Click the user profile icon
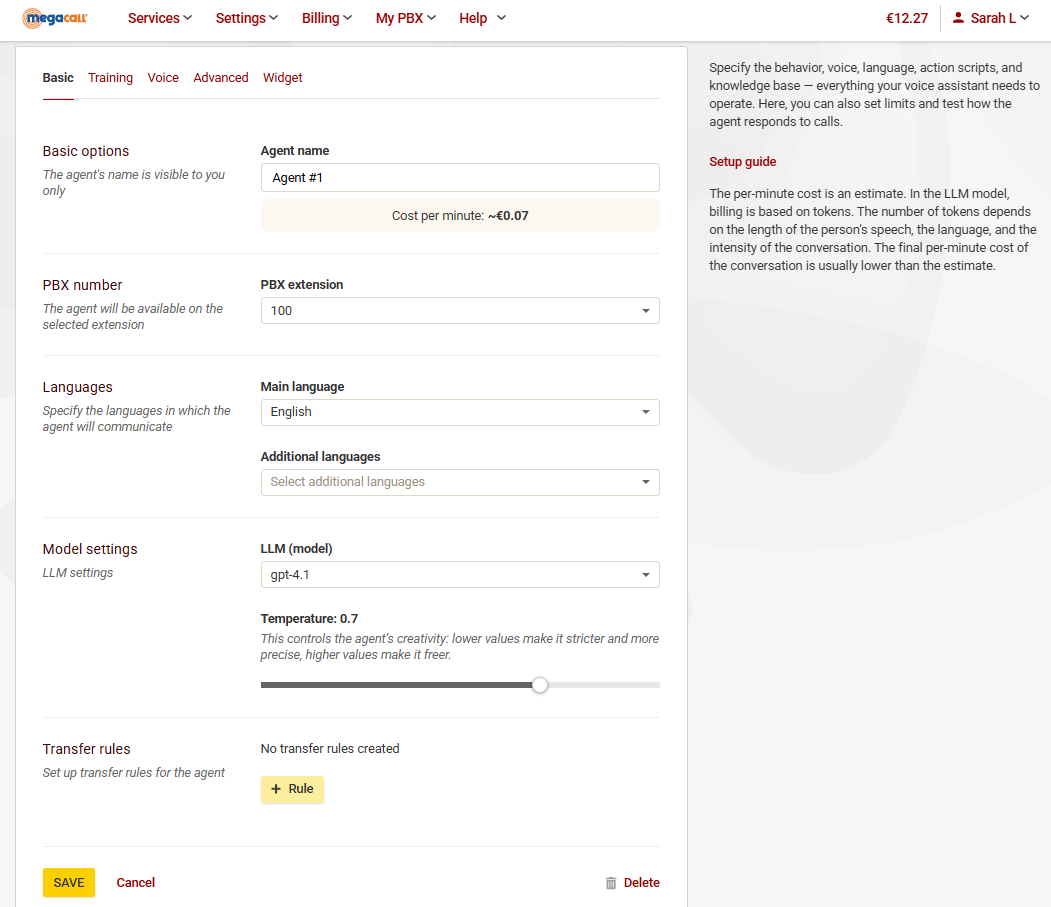This screenshot has height=907, width=1051. point(958,18)
